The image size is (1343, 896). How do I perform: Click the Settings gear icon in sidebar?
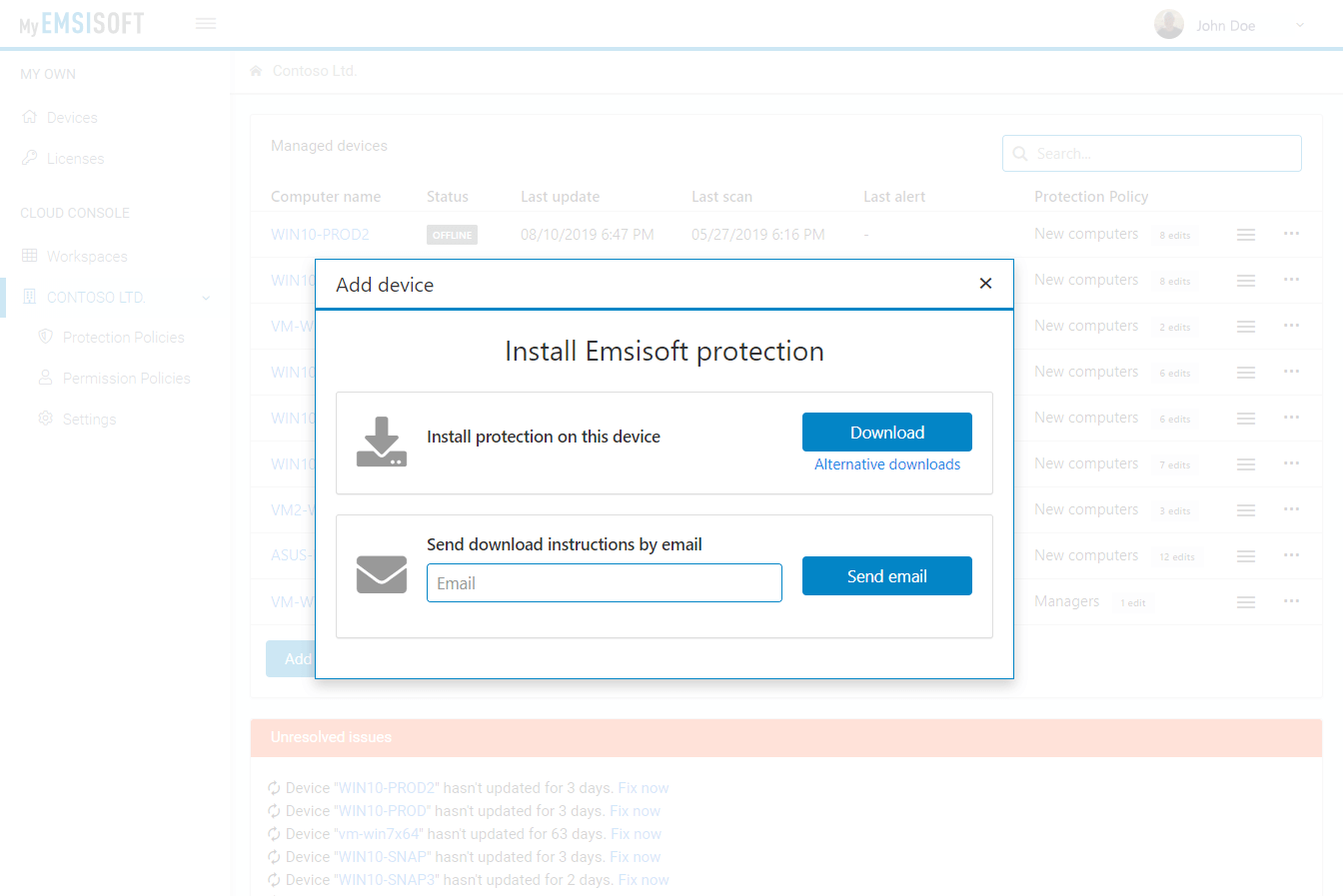coord(45,419)
